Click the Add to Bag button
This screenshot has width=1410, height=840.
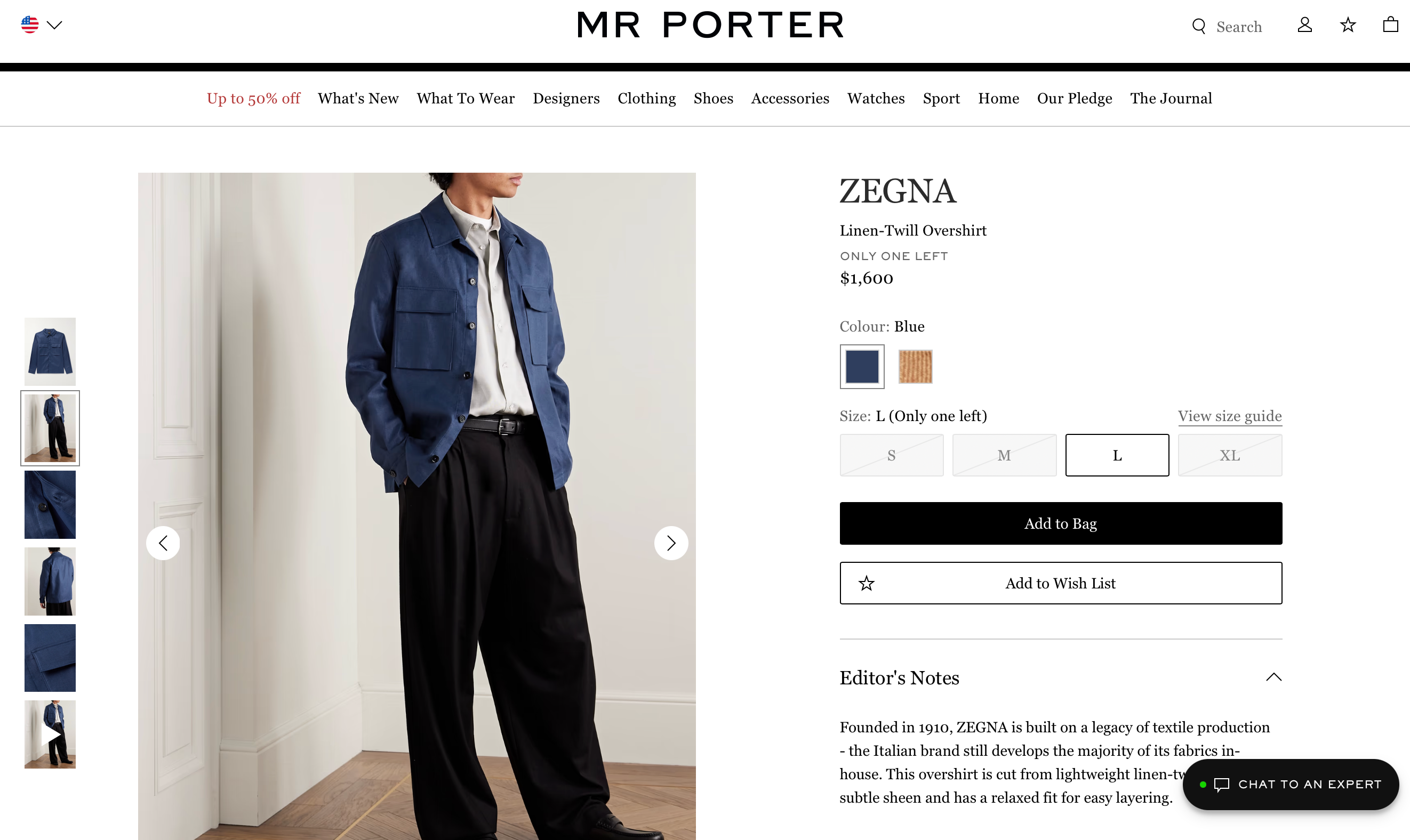(1060, 523)
